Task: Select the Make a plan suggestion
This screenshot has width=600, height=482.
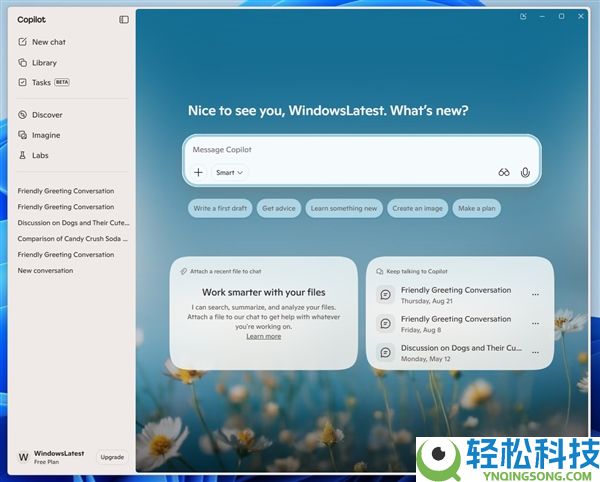Action: point(477,208)
